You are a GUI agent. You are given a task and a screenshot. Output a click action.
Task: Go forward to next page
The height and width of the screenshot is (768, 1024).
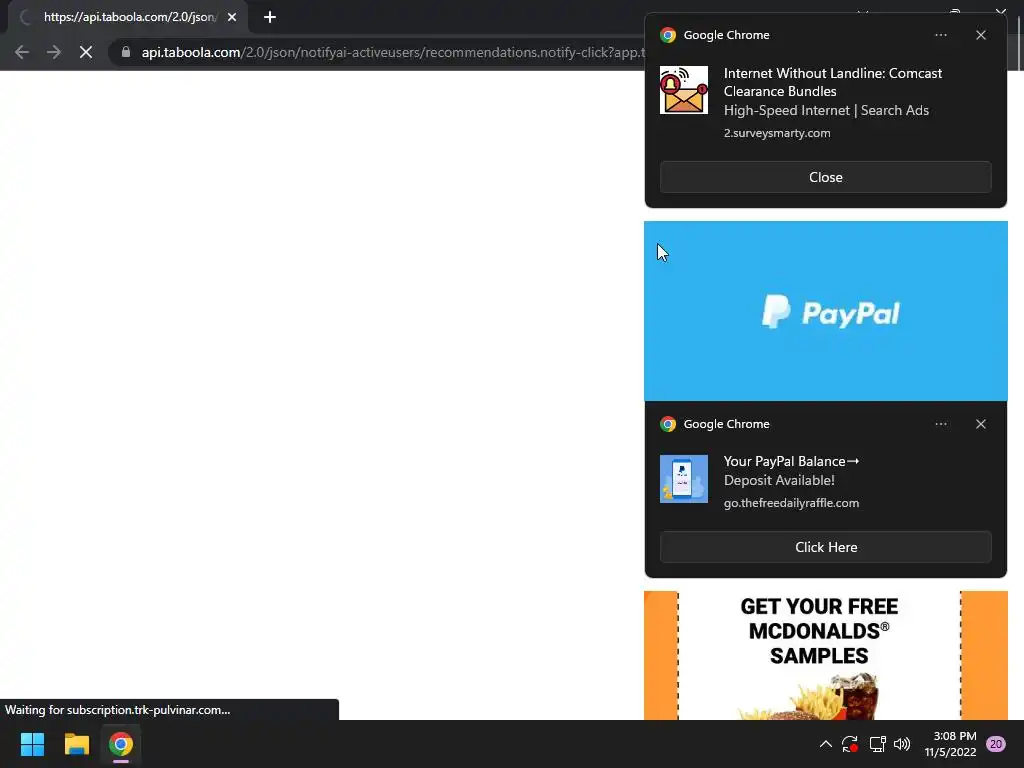point(54,52)
